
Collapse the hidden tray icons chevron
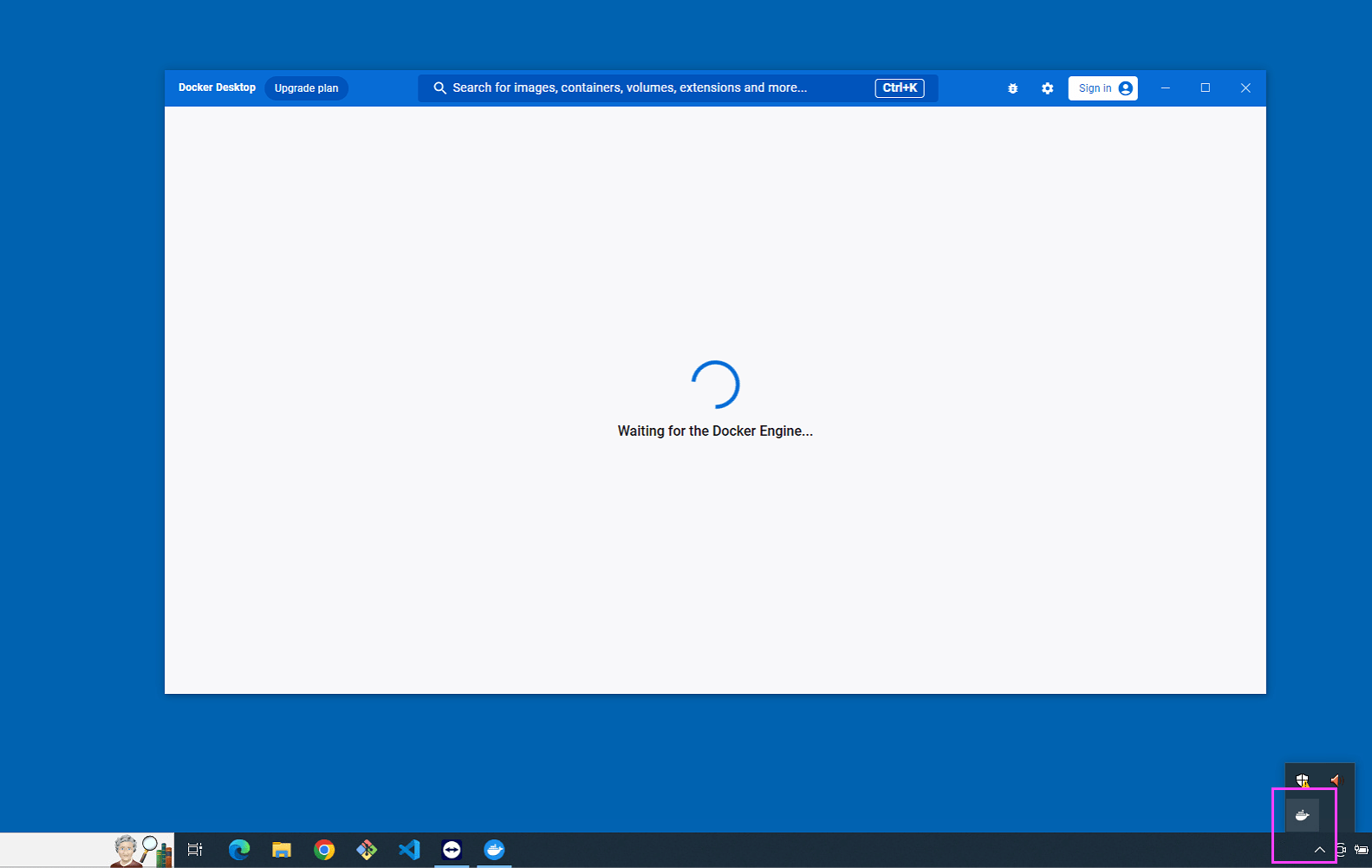click(1319, 850)
